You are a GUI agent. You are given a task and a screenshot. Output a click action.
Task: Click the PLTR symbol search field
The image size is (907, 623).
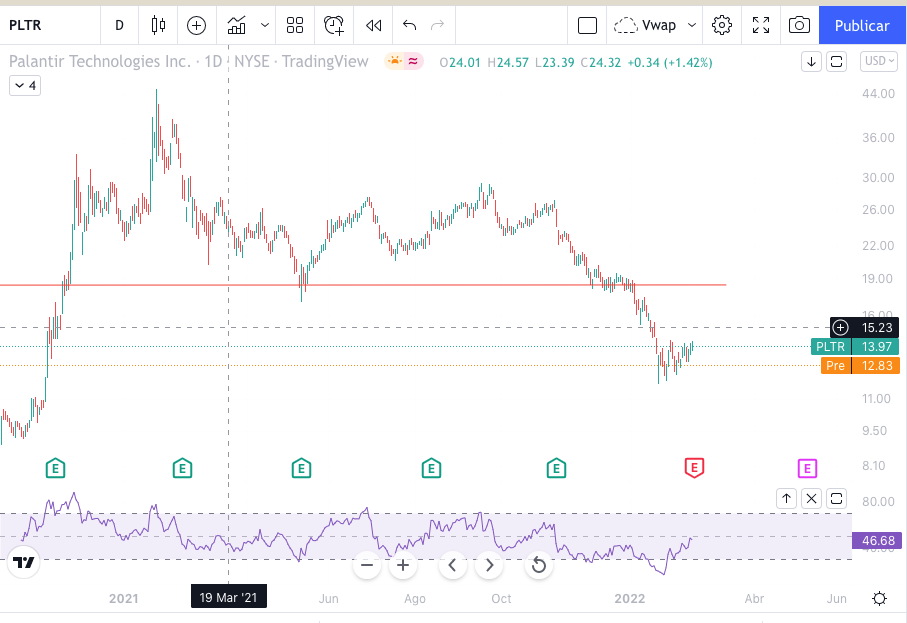coord(42,25)
